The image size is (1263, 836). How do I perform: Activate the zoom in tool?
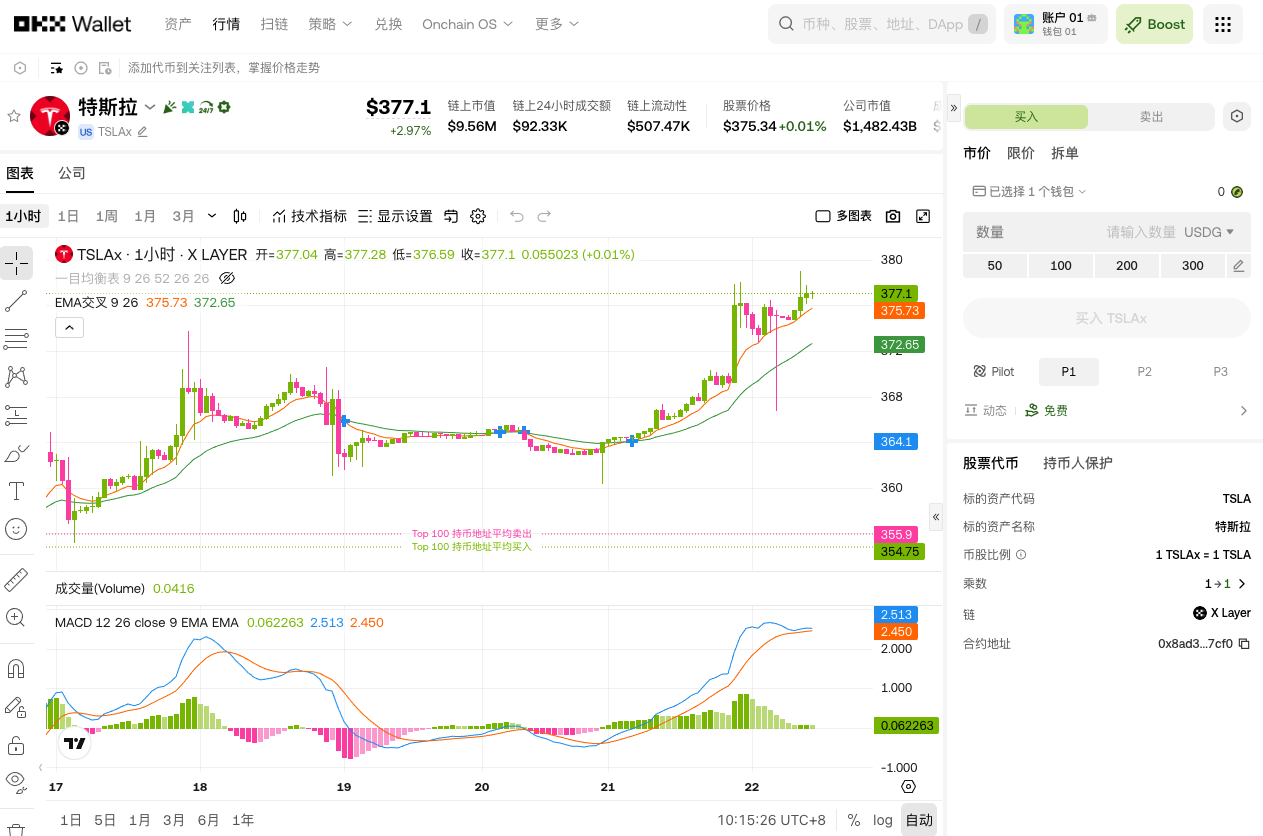[16, 617]
